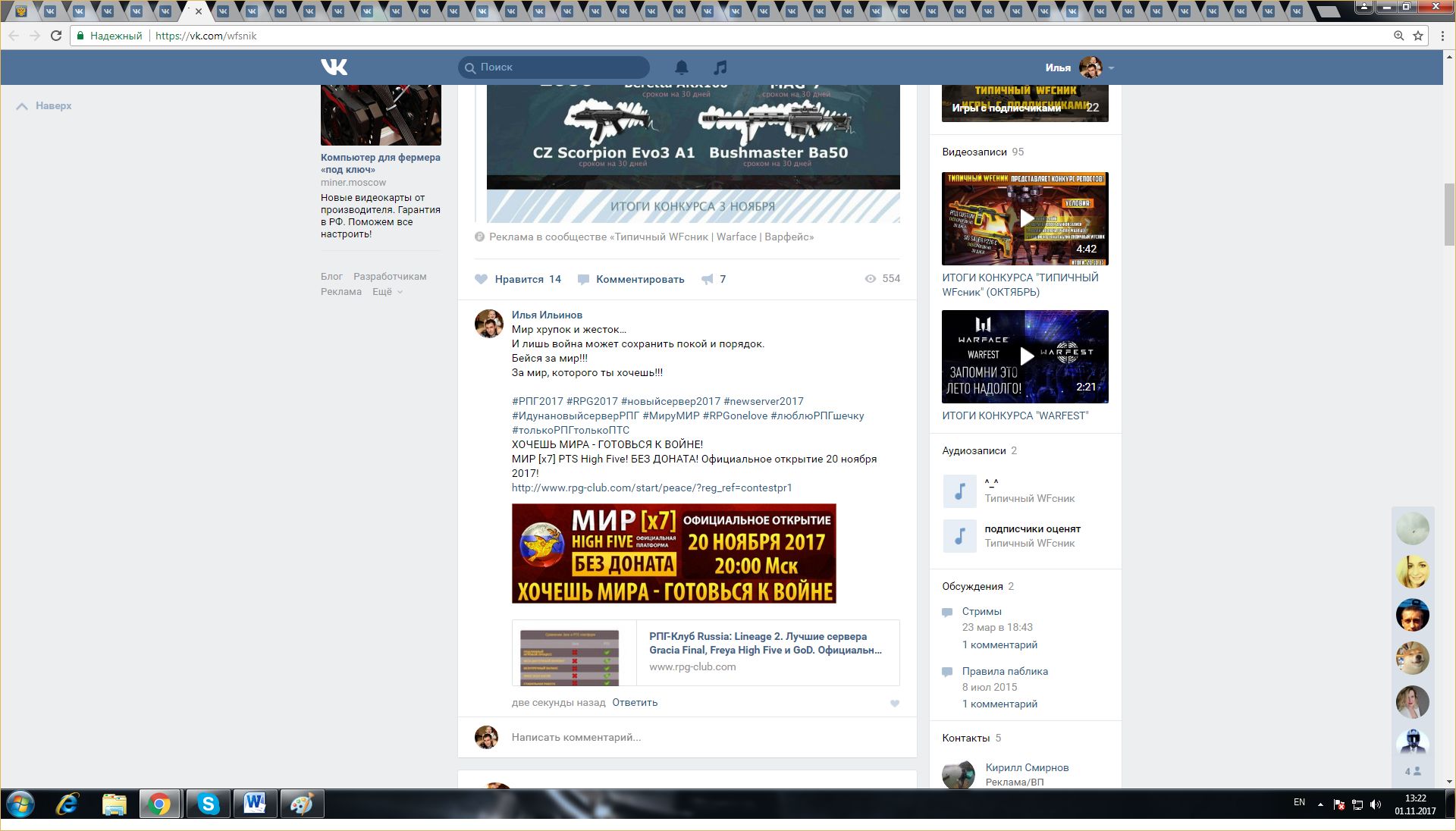The image size is (1456, 831).
Task: Click hashtag #РПГ2017
Action: pos(538,401)
